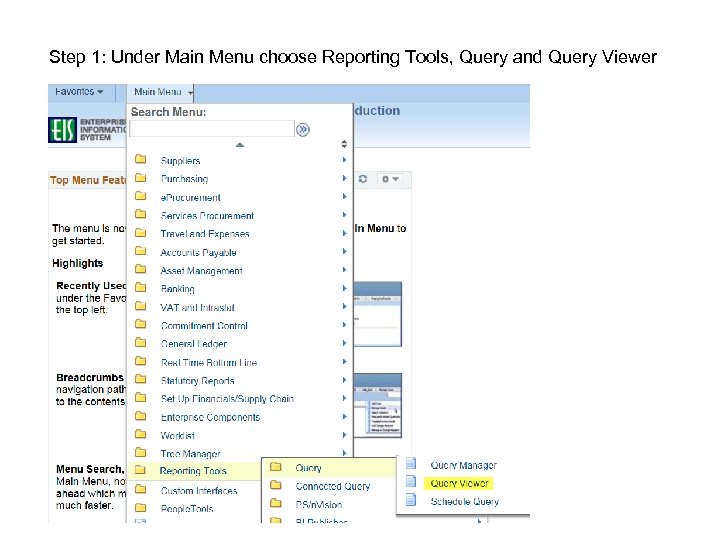Expand the General Ledger submenu arrow

point(344,343)
